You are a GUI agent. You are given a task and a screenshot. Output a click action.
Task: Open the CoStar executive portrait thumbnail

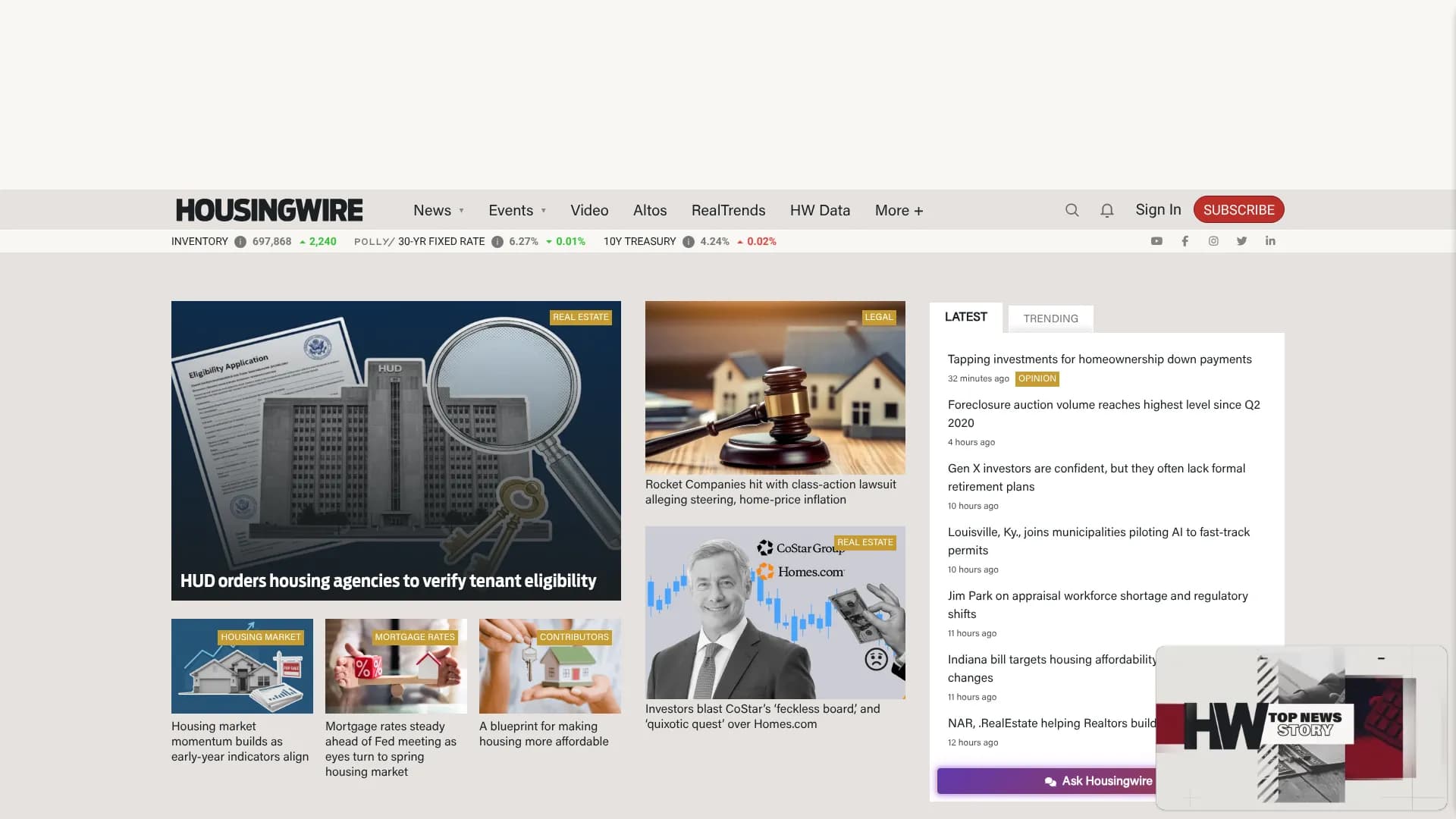click(x=775, y=613)
